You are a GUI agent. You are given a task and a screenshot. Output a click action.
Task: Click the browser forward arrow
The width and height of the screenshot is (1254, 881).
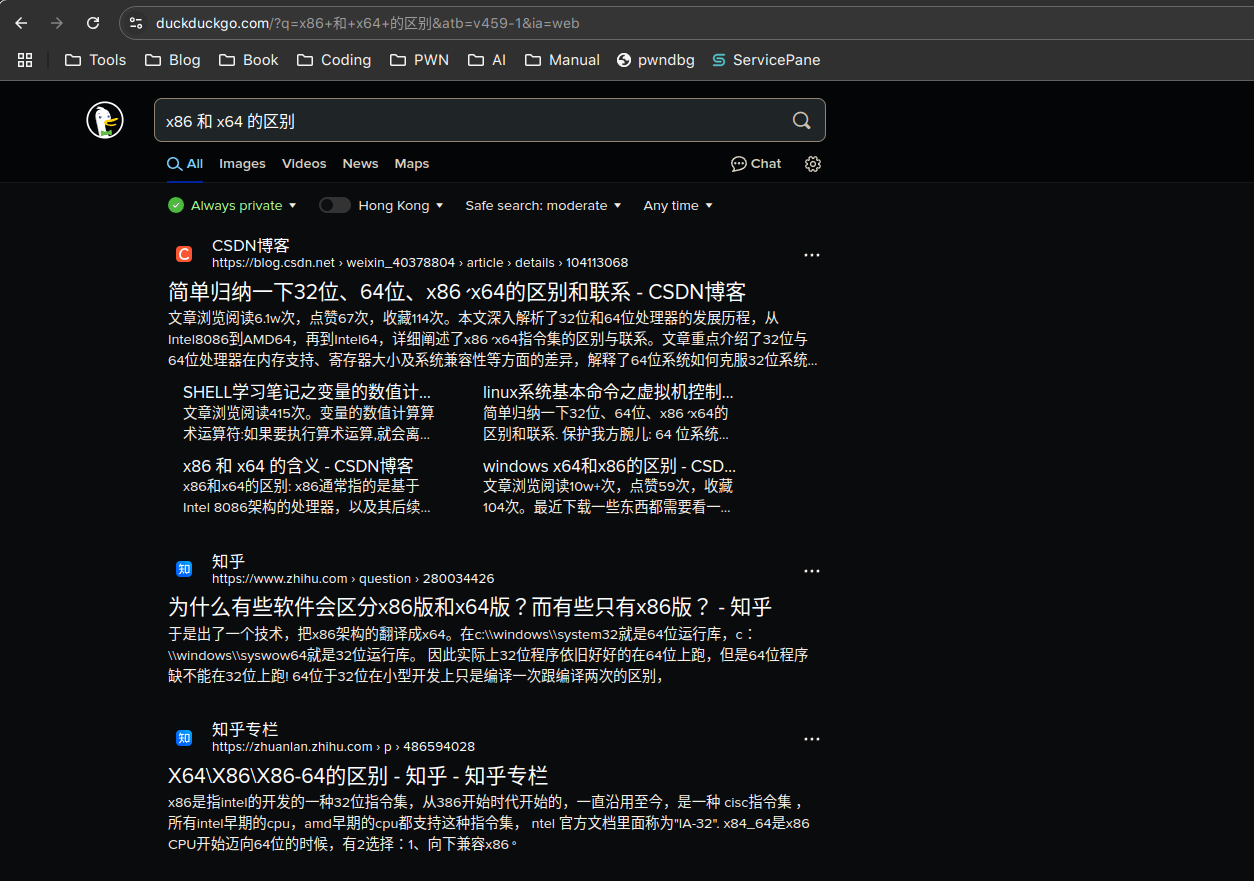point(57,23)
